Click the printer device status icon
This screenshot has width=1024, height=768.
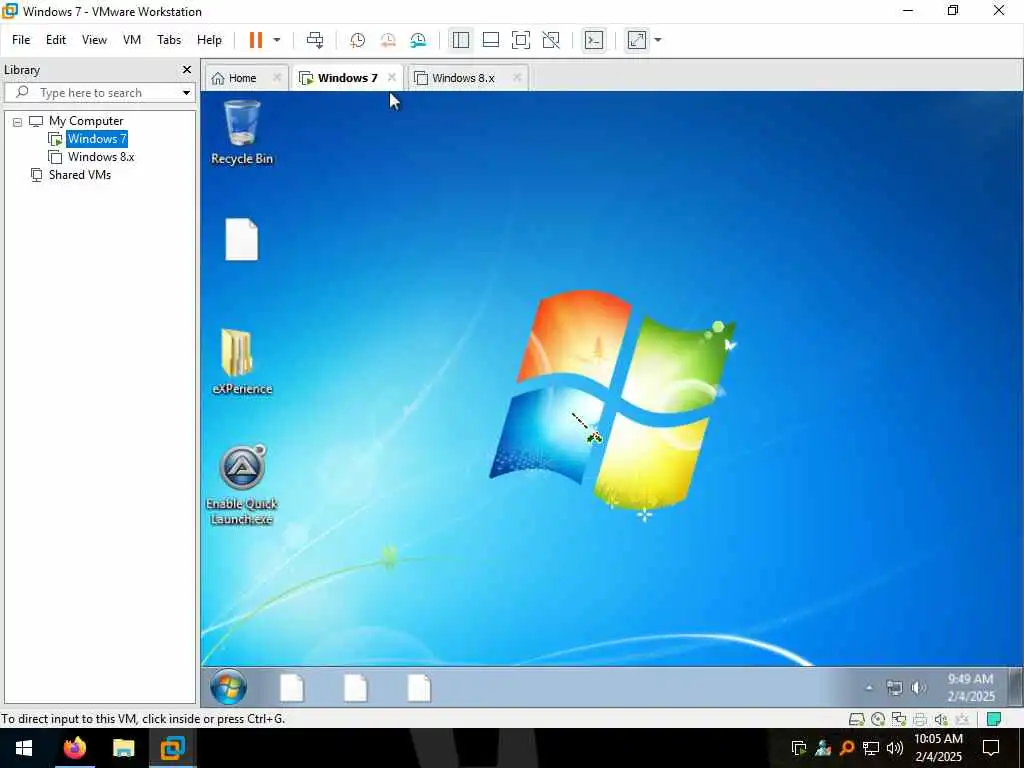pos(920,719)
